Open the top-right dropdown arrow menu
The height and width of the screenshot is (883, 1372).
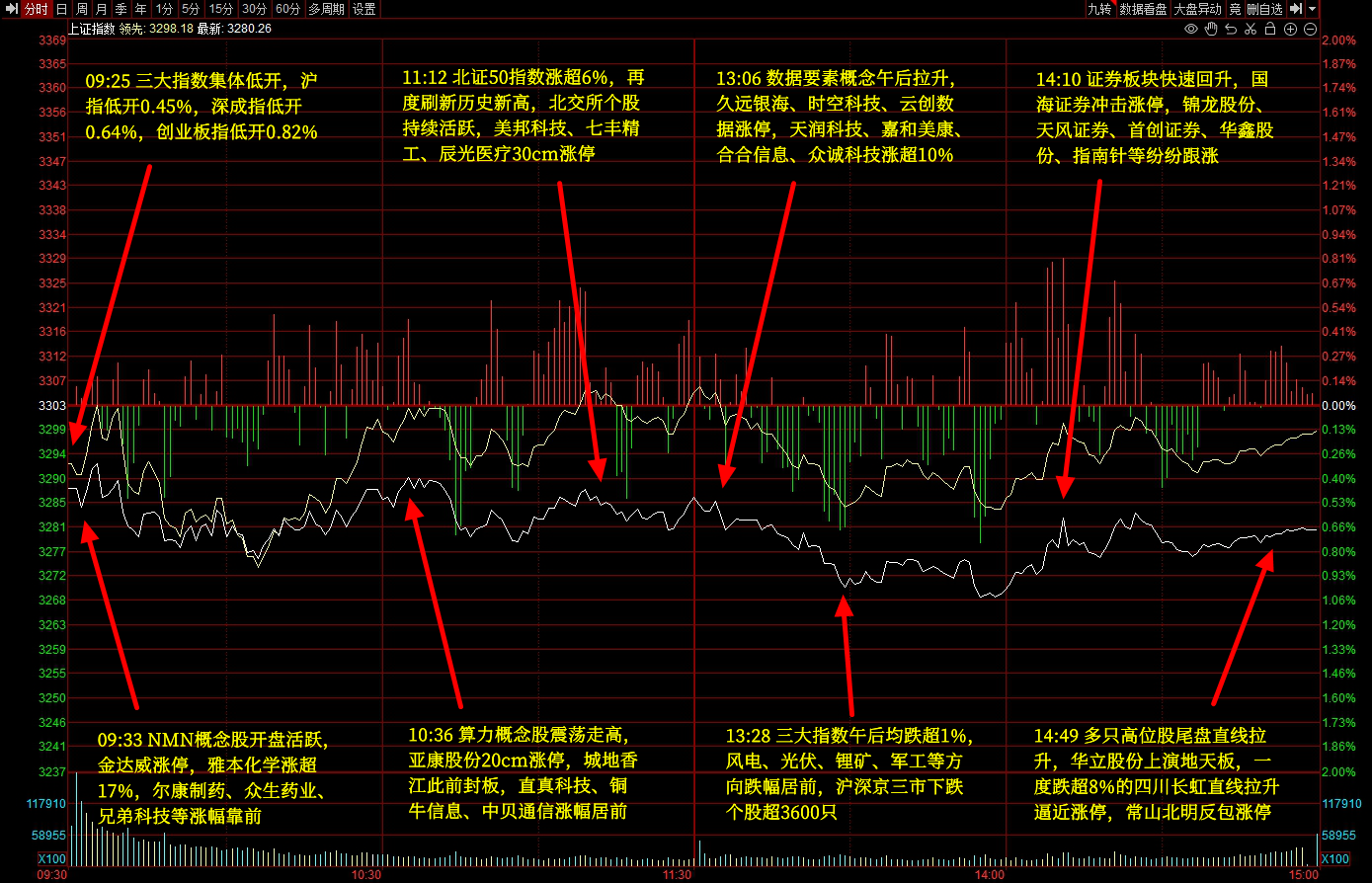pos(1313,9)
